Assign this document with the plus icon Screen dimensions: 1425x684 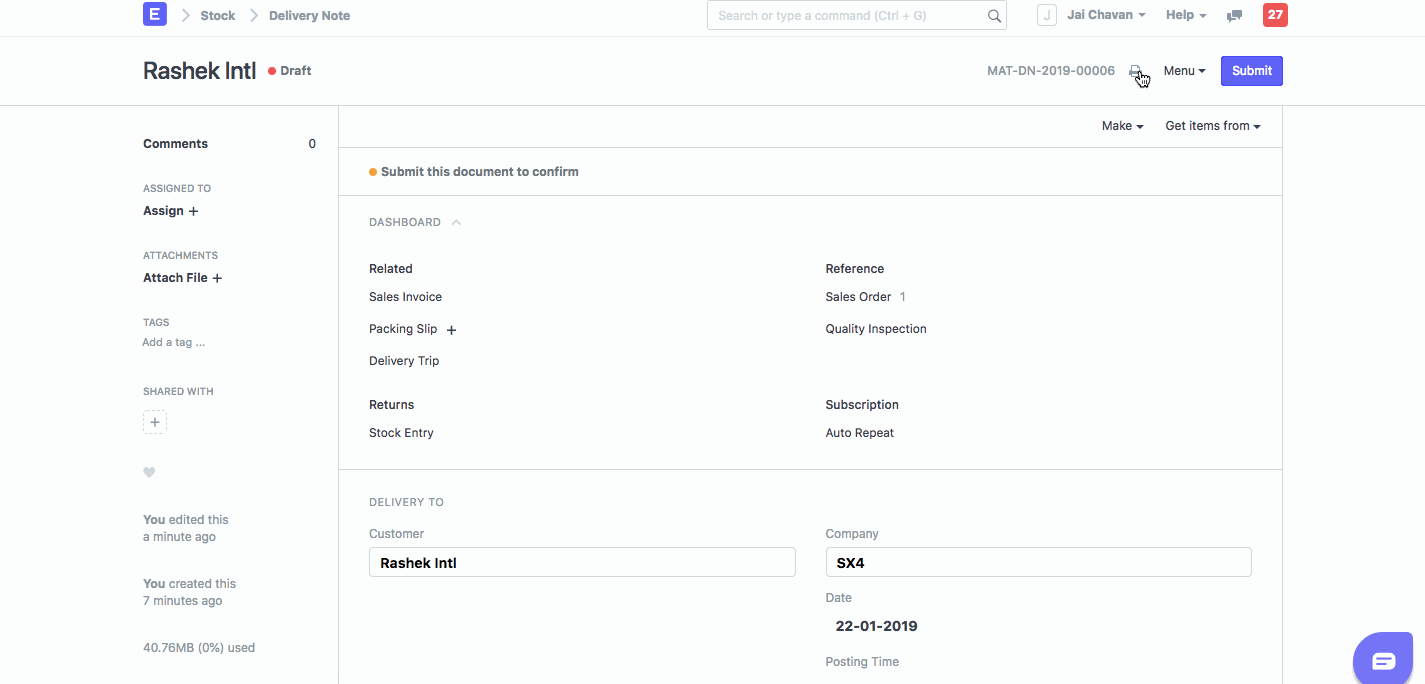click(193, 211)
